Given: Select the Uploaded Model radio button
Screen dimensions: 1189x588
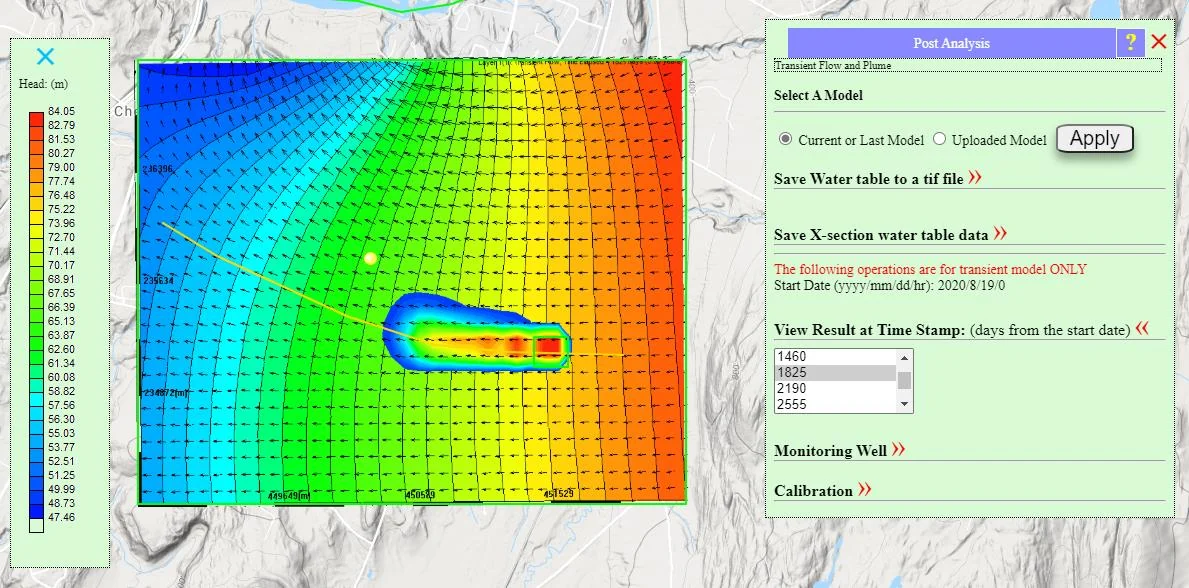Looking at the screenshot, I should pos(940,139).
